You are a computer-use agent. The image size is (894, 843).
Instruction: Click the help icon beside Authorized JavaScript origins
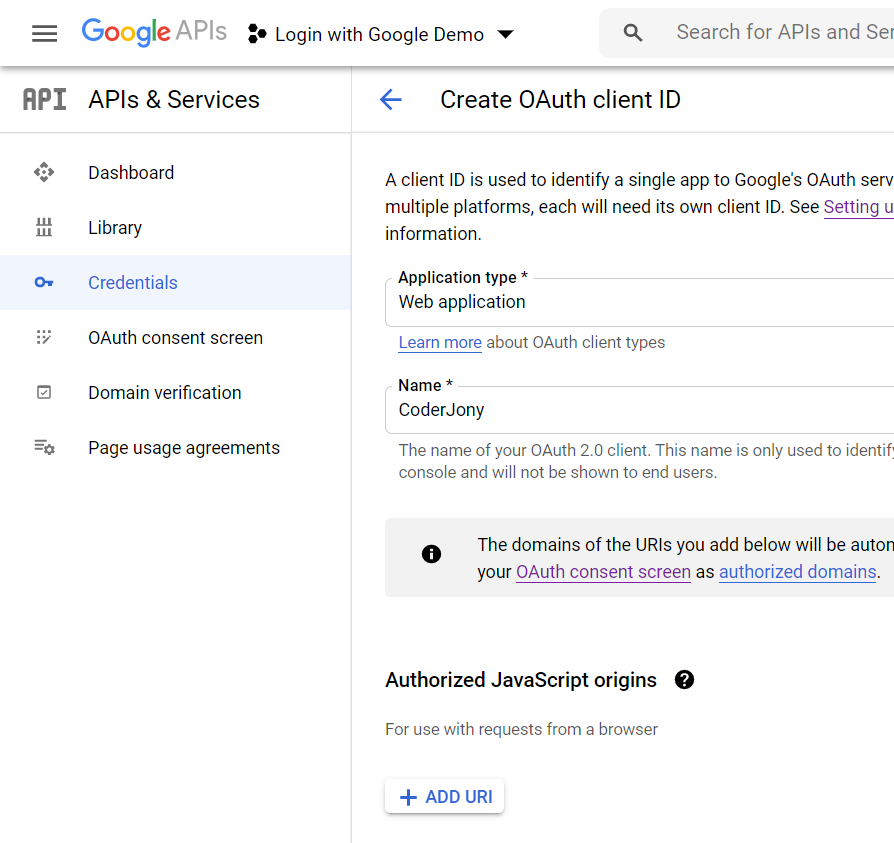(684, 679)
